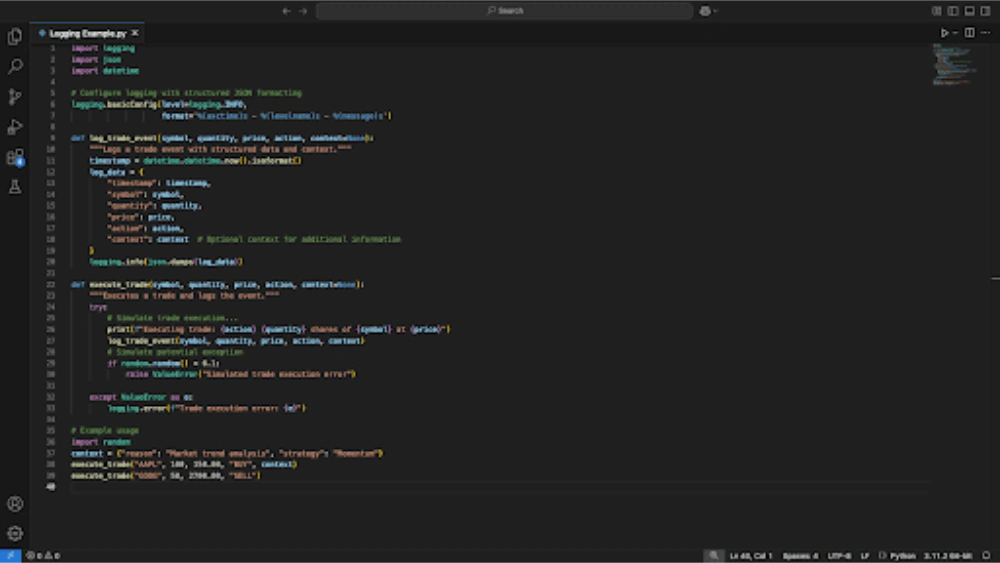The height and width of the screenshot is (563, 1000).
Task: Click the execute_trade GOOG line
Action: tap(166, 476)
